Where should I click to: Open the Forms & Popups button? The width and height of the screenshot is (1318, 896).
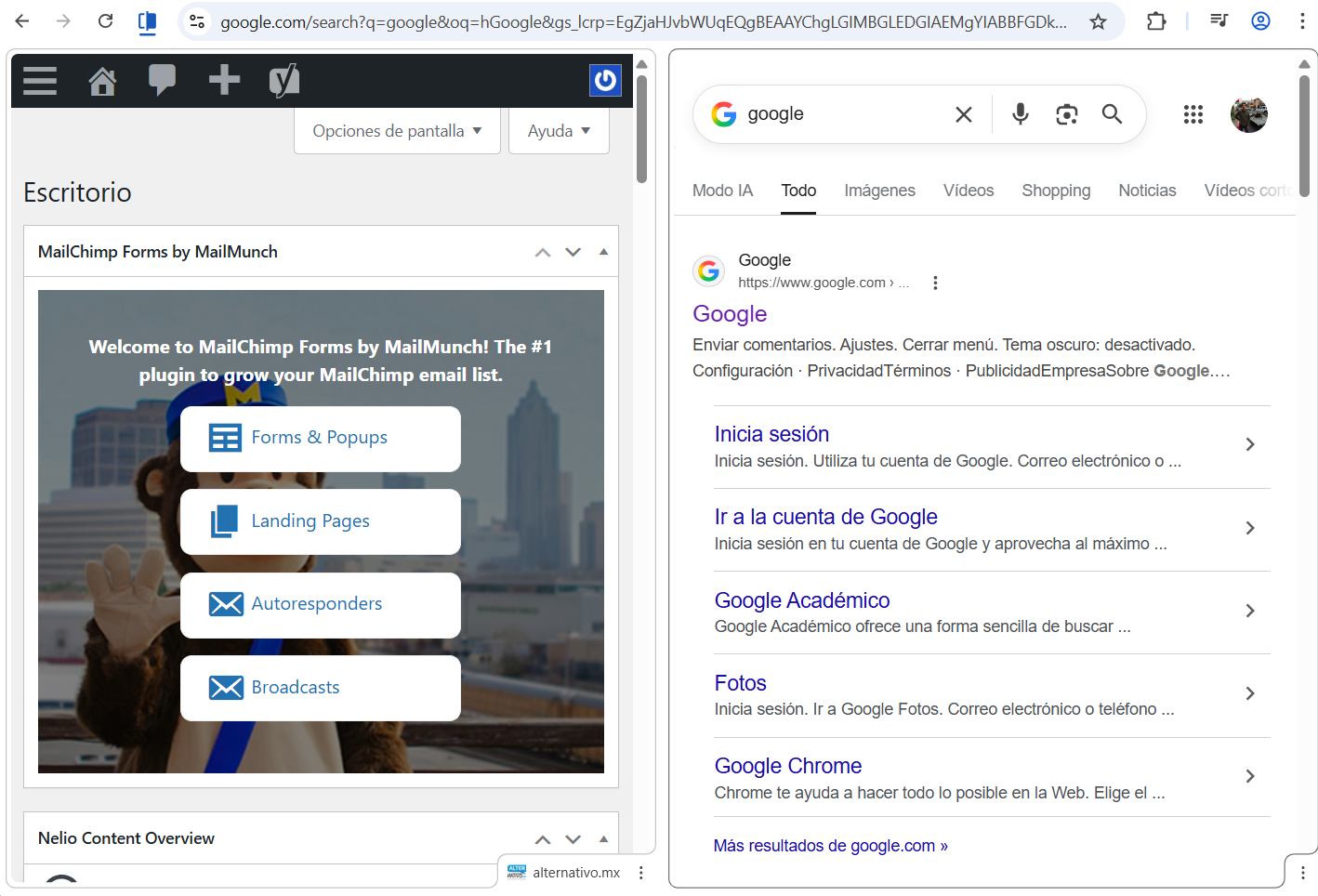(321, 439)
